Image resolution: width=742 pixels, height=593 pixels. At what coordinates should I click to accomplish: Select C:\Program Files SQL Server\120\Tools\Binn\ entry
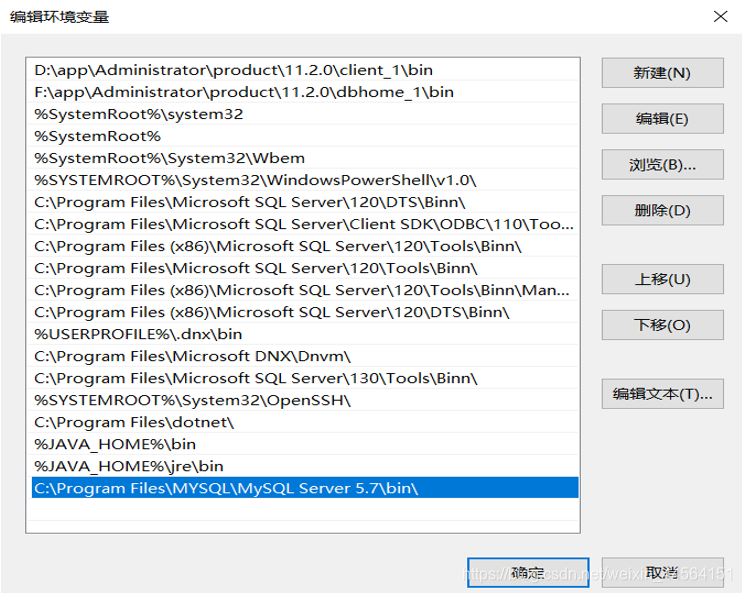pos(305,268)
